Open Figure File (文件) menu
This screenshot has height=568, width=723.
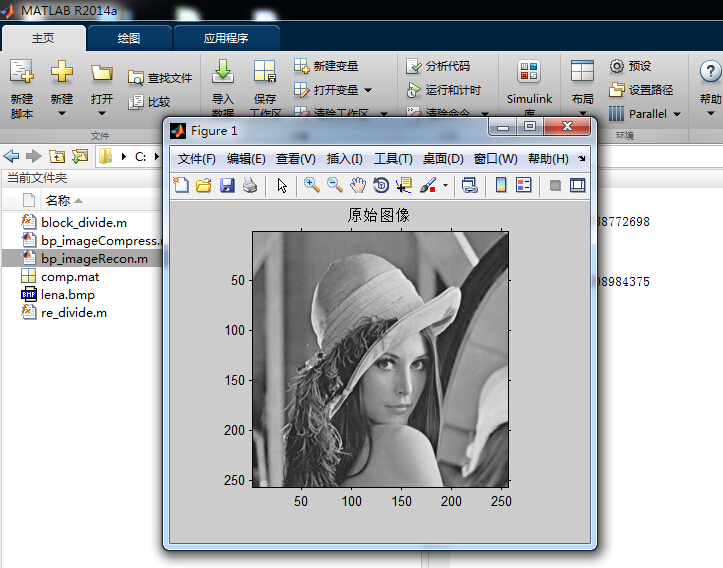(197, 159)
